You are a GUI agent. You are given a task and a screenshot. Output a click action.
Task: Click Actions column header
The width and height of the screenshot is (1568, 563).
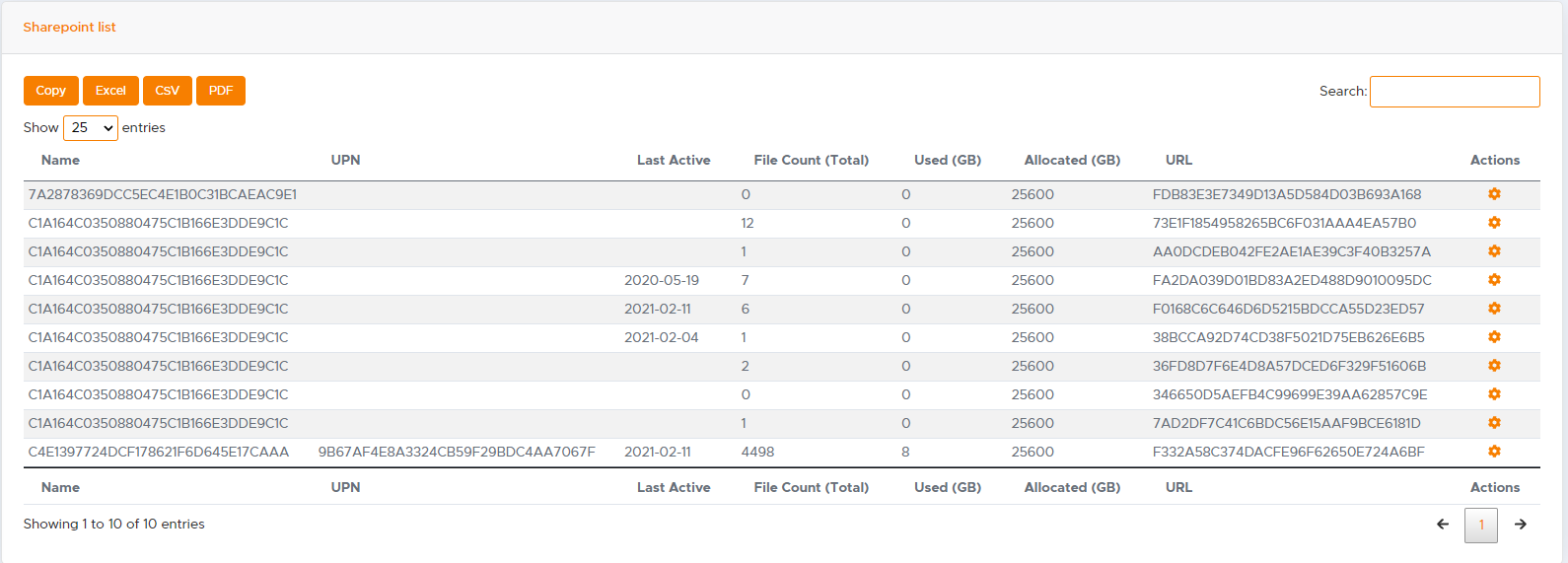point(1495,160)
